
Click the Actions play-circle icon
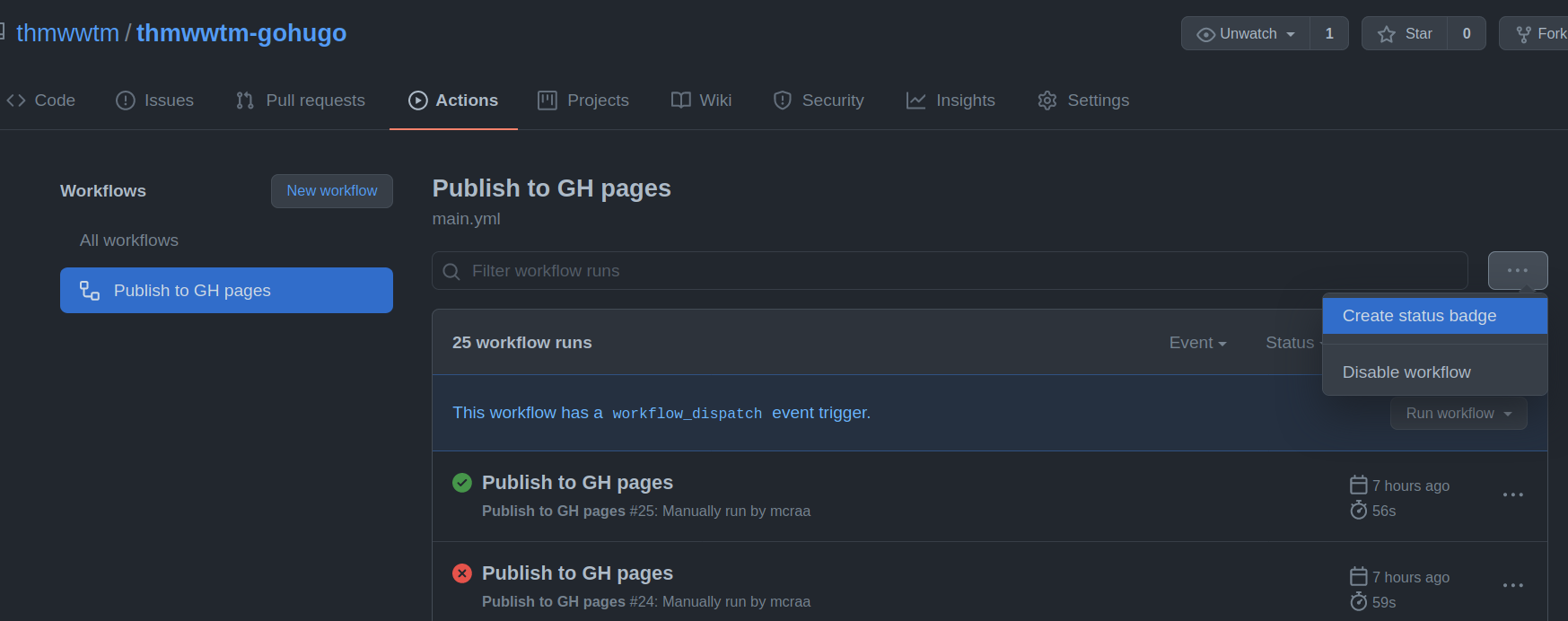coord(418,101)
